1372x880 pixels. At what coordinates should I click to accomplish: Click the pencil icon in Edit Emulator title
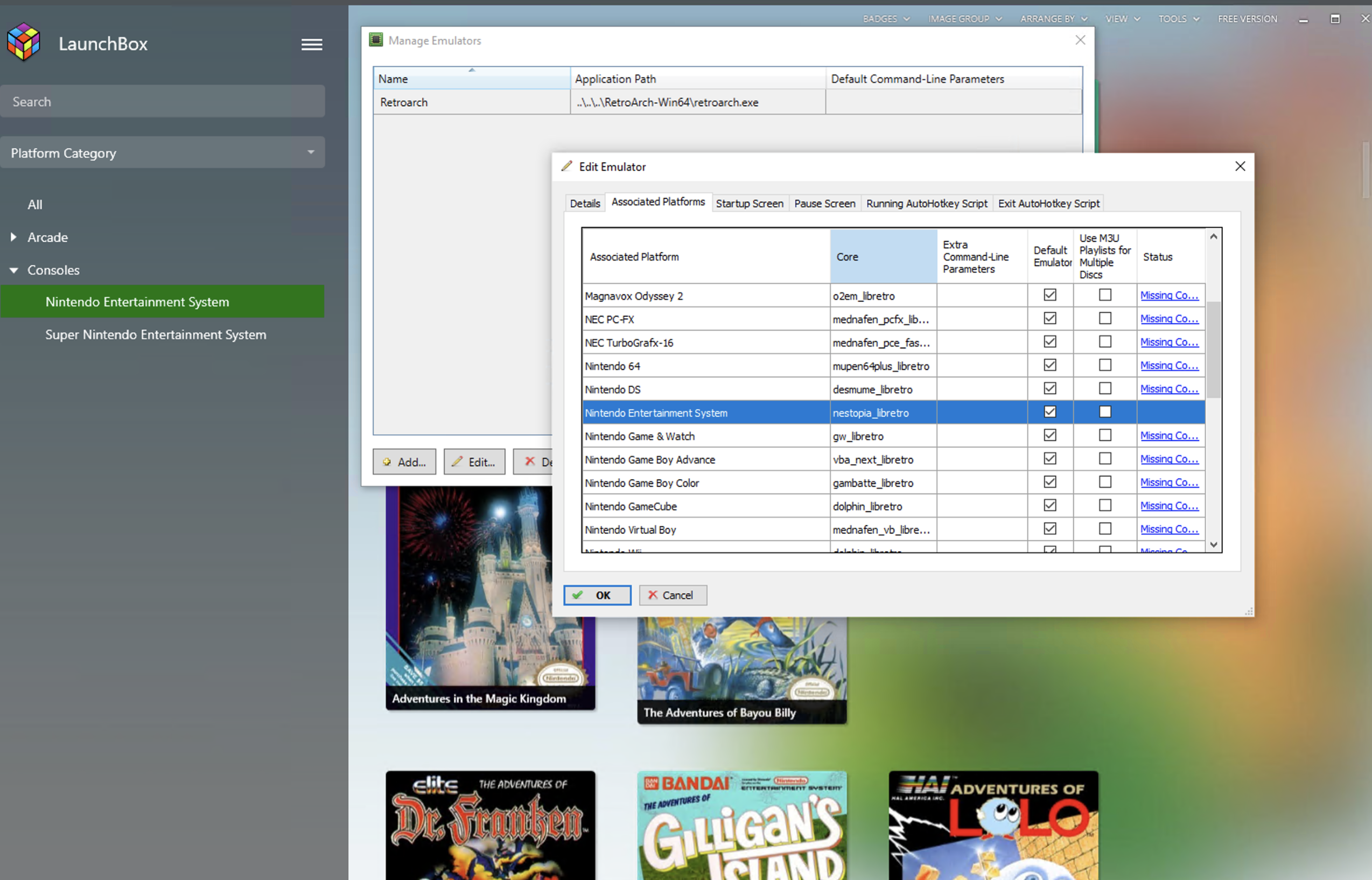point(566,166)
